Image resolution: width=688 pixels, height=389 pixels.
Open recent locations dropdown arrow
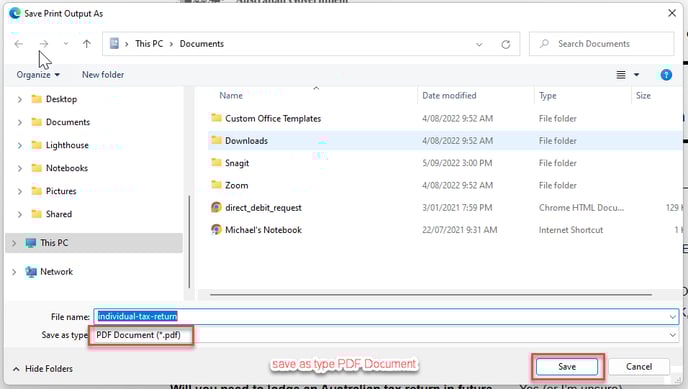point(66,44)
